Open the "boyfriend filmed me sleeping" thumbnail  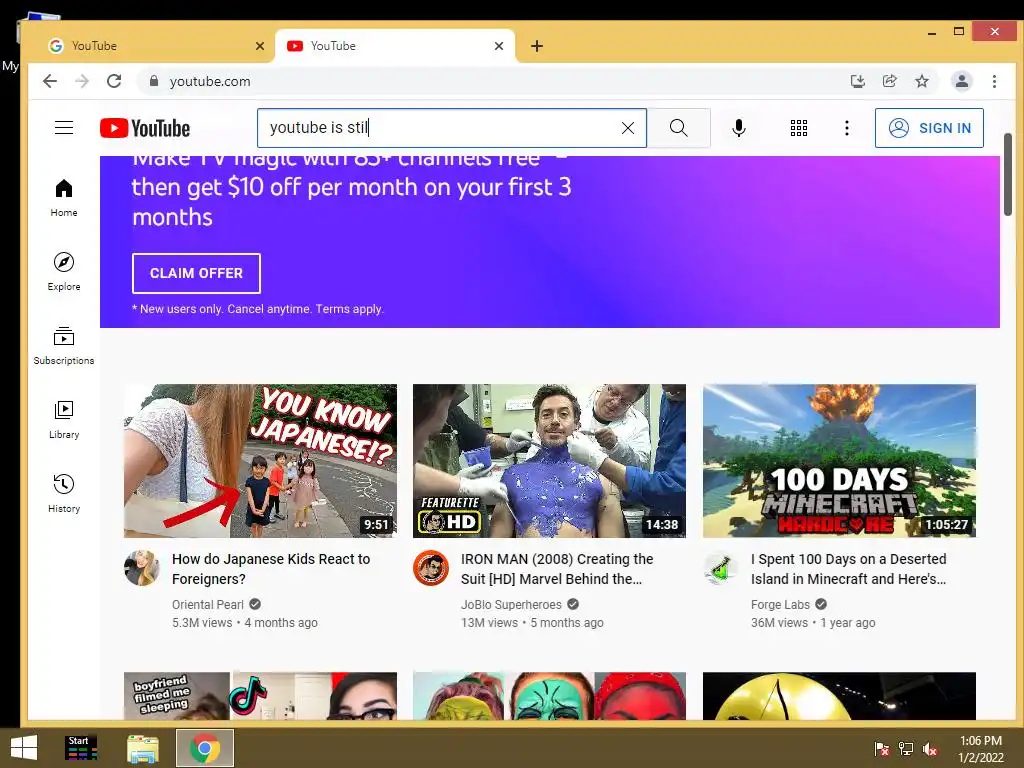260,696
